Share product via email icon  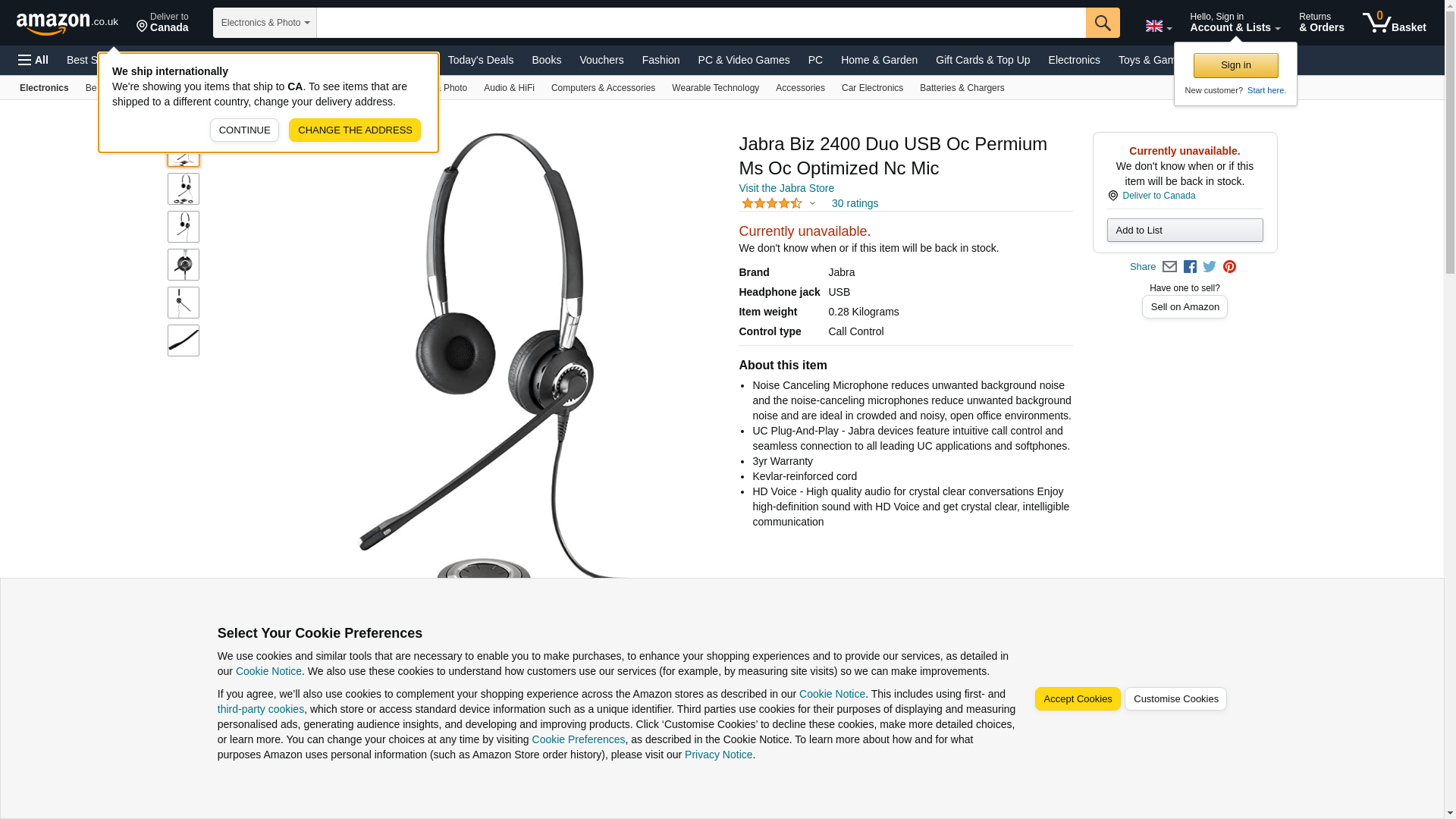1169,267
